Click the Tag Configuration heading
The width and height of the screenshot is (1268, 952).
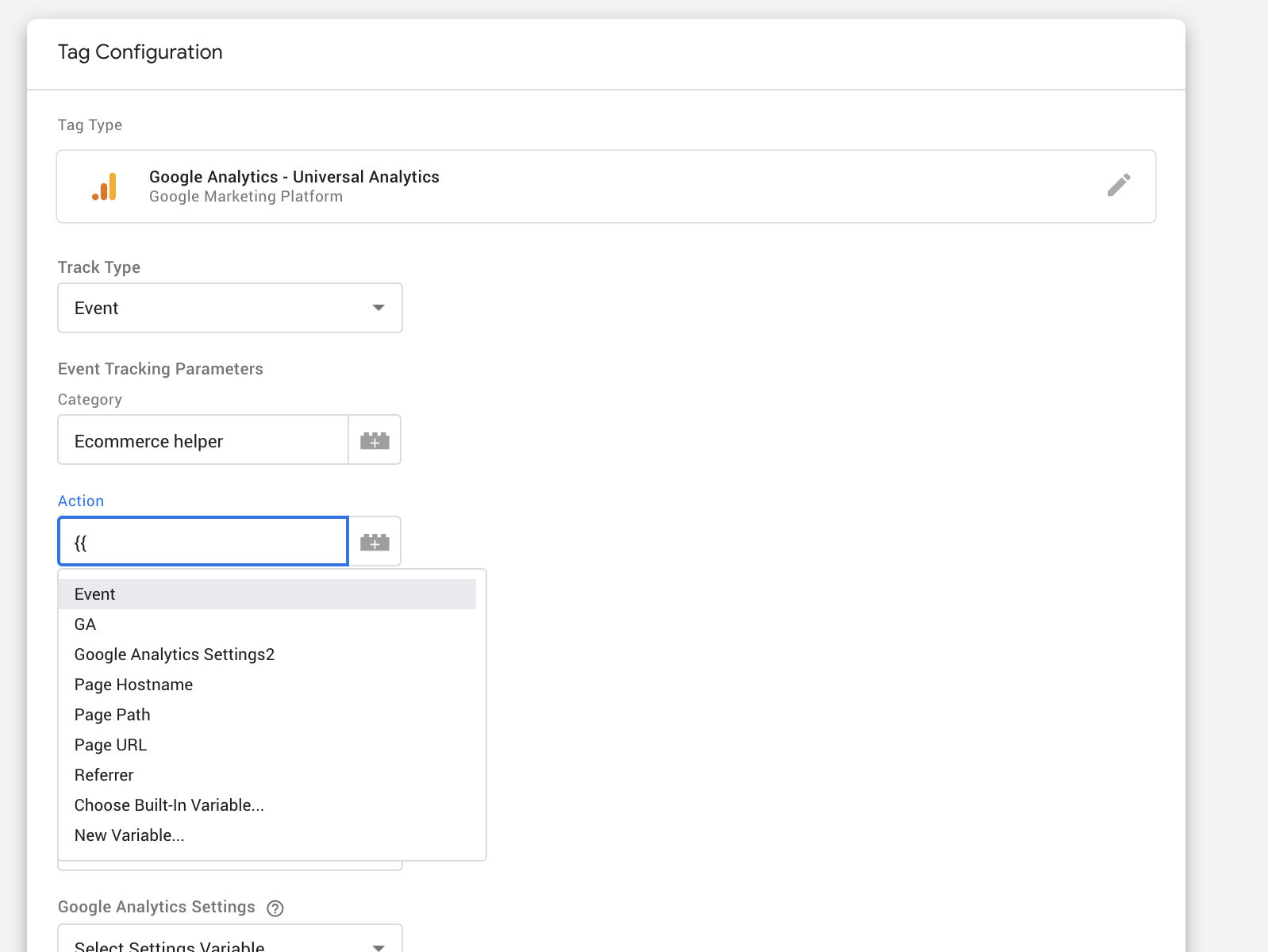pos(140,52)
